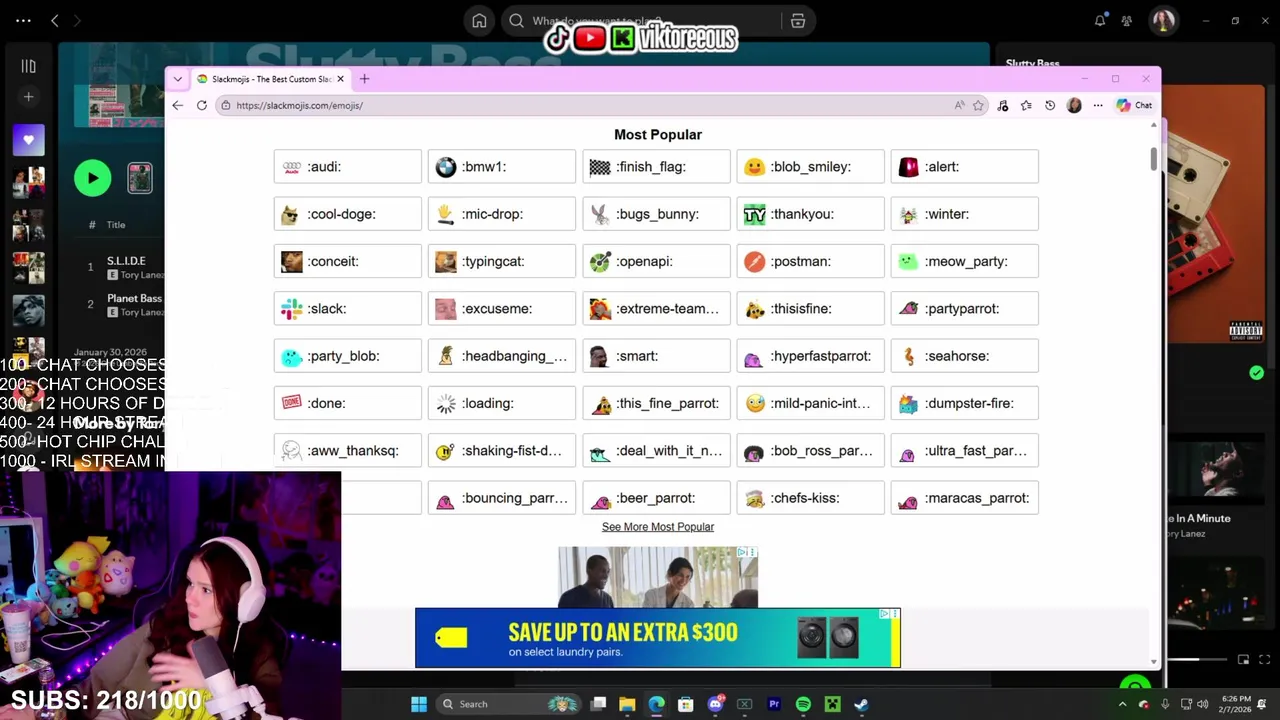Select the :postman: emoji

tap(810, 261)
